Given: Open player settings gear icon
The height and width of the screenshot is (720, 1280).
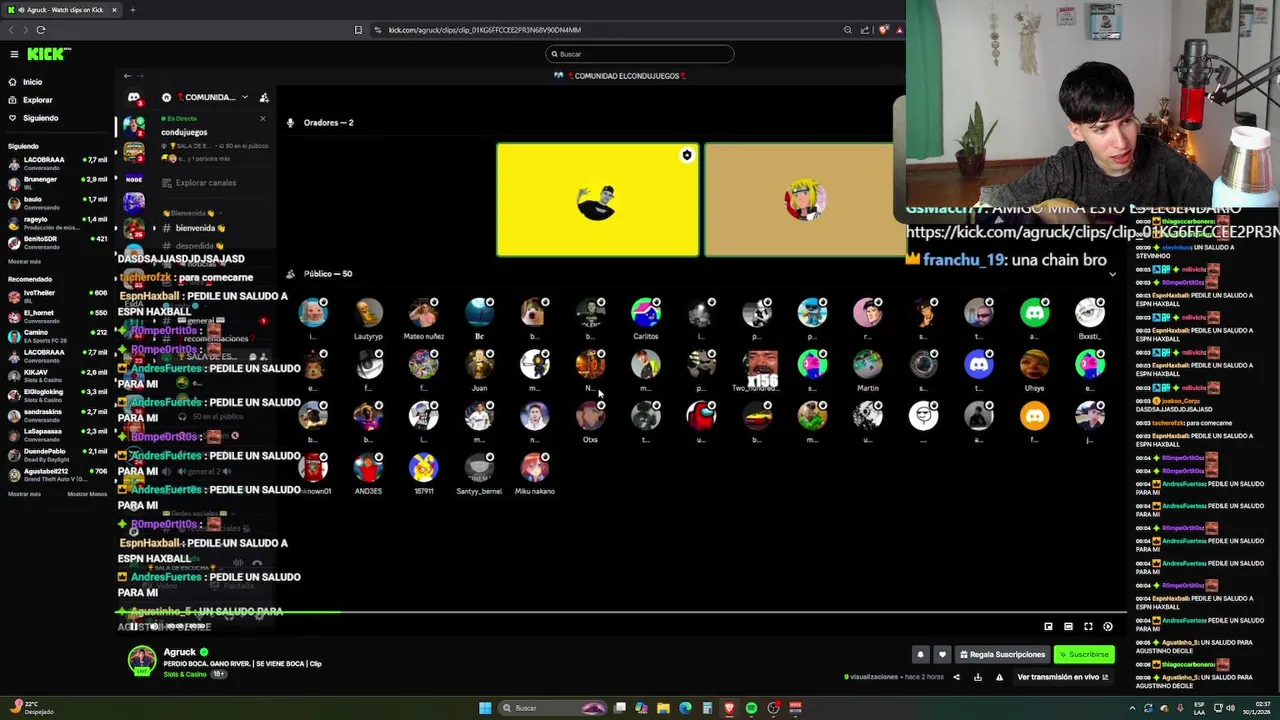Looking at the screenshot, I should pos(1108,627).
